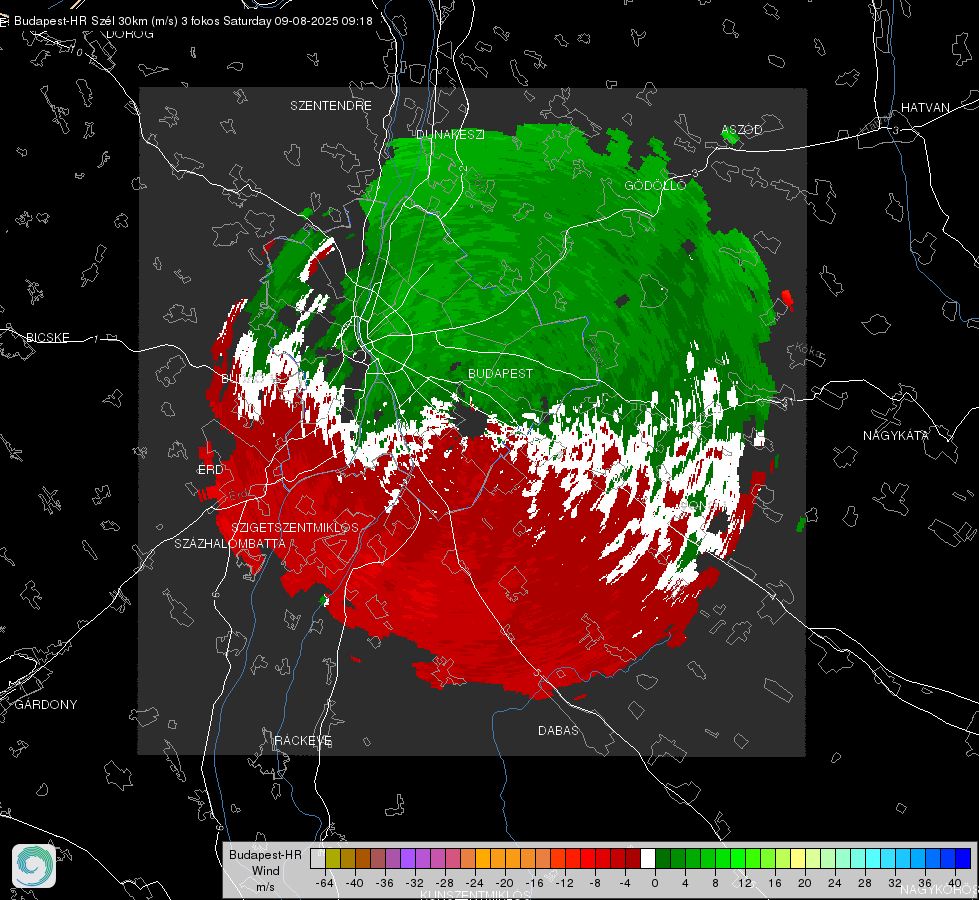The width and height of the screenshot is (979, 900).
Task: Click the ÉRD town label
Action: click(210, 470)
